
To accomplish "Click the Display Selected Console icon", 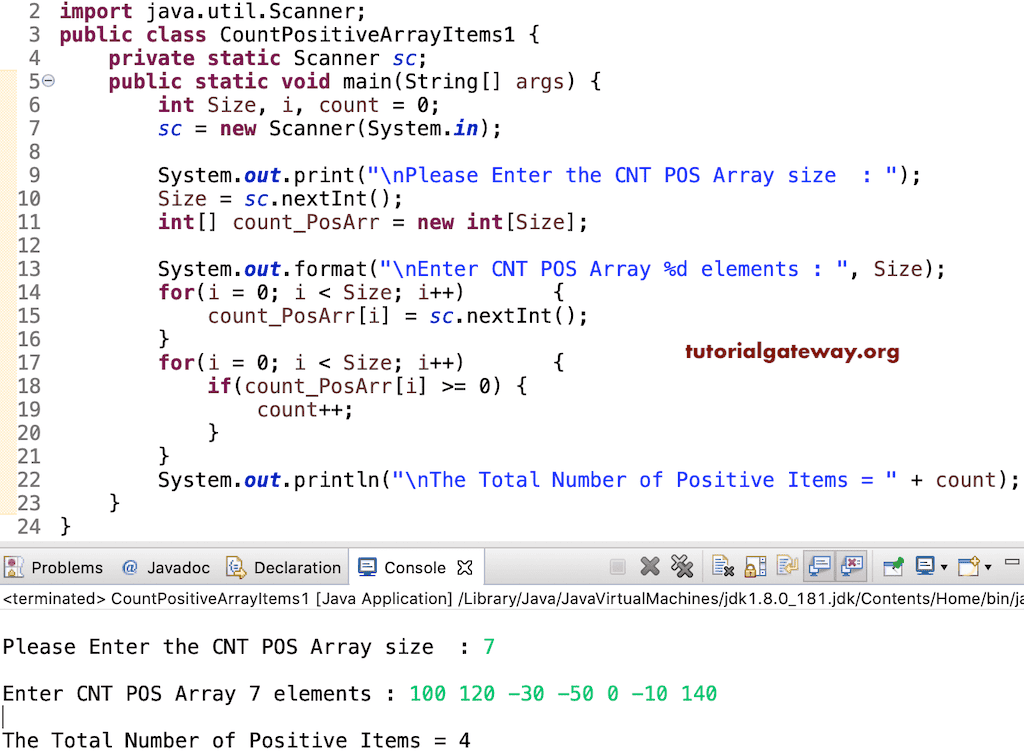I will click(927, 567).
